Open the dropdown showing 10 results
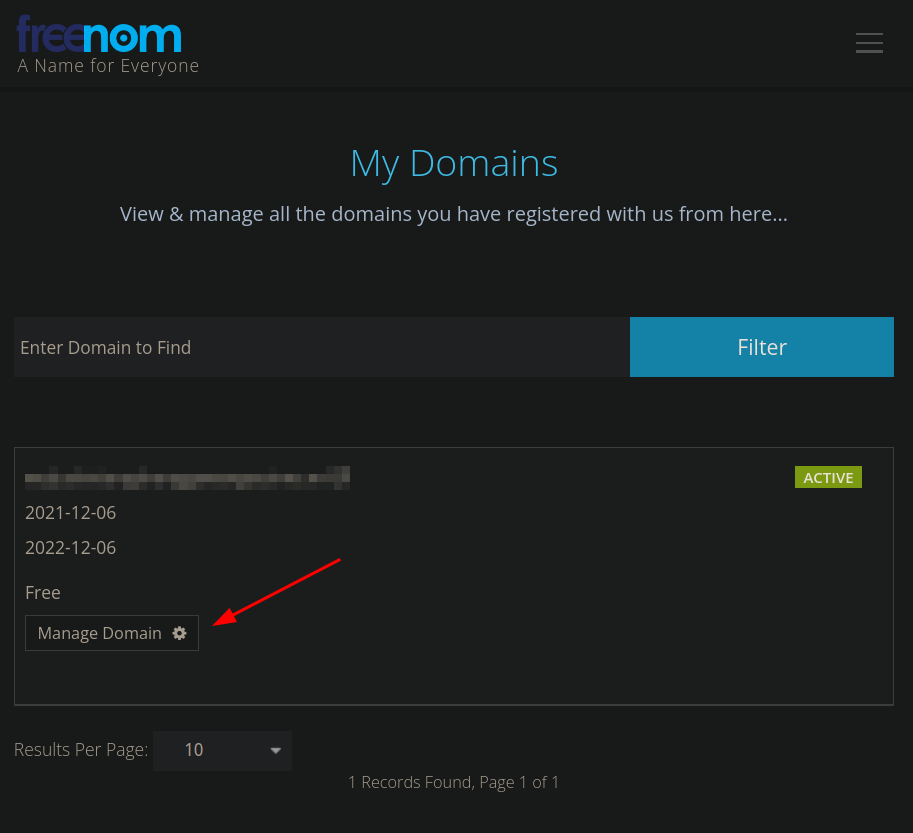Viewport: 913px width, 833px height. pyautogui.click(x=222, y=750)
